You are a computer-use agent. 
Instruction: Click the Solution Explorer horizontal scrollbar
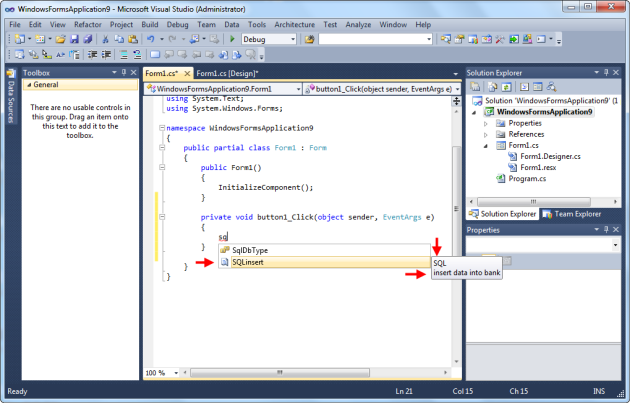(x=535, y=200)
